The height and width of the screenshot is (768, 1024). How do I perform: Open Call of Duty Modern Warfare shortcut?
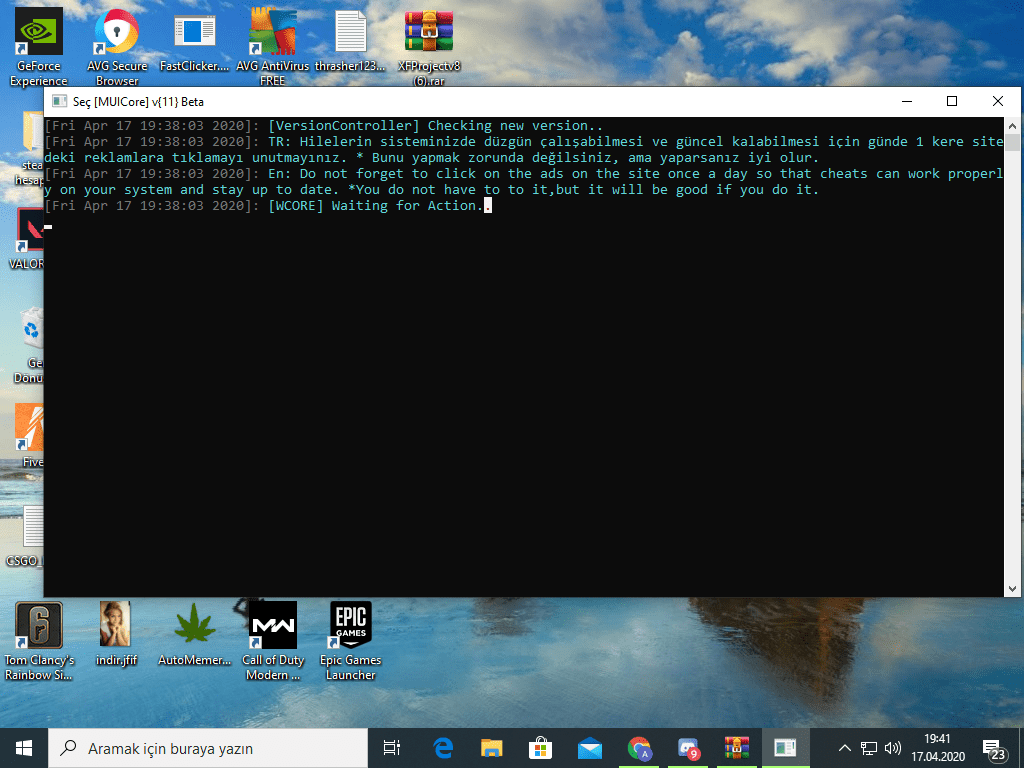(x=273, y=641)
